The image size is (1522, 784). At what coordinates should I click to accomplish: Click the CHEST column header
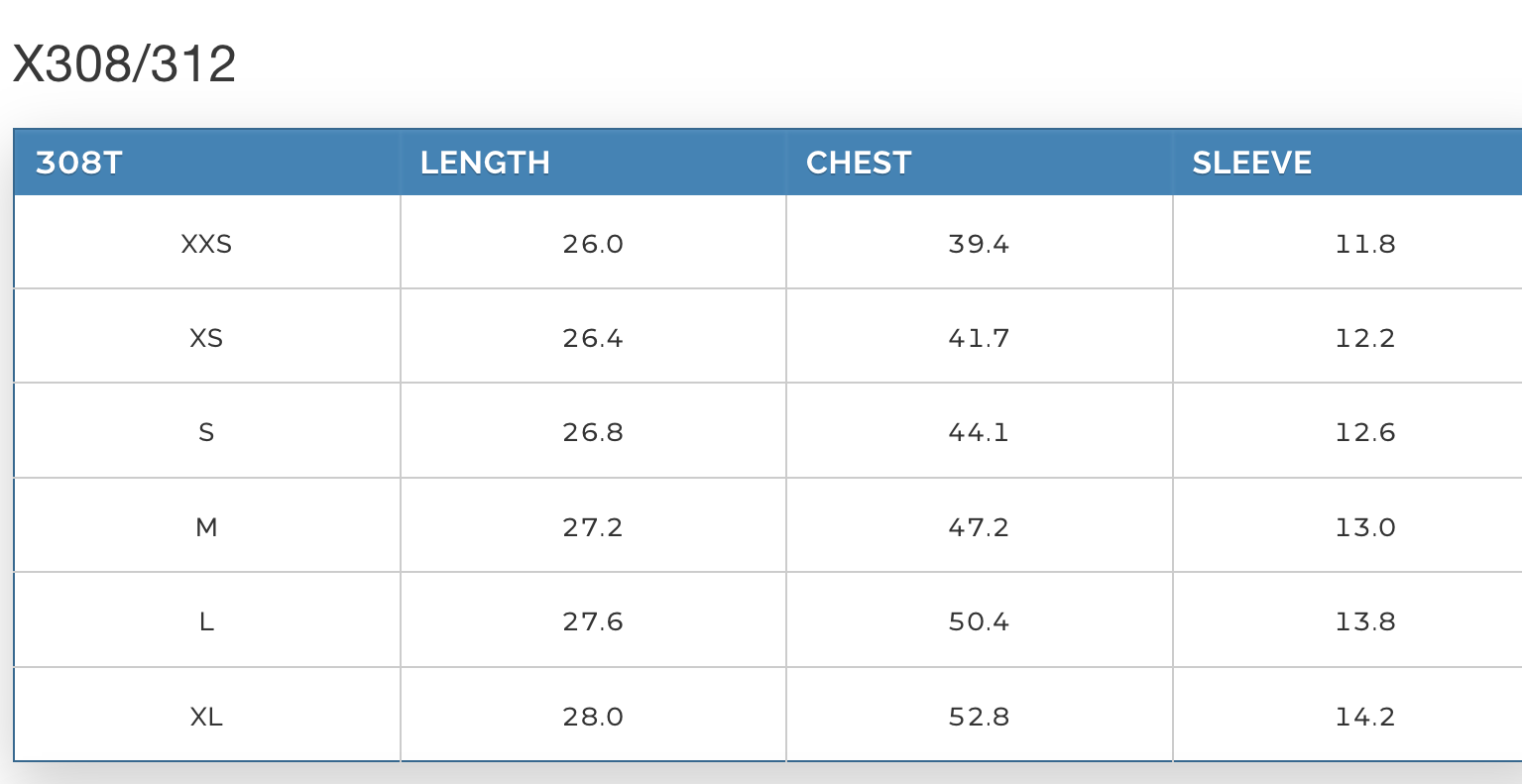coord(859,163)
